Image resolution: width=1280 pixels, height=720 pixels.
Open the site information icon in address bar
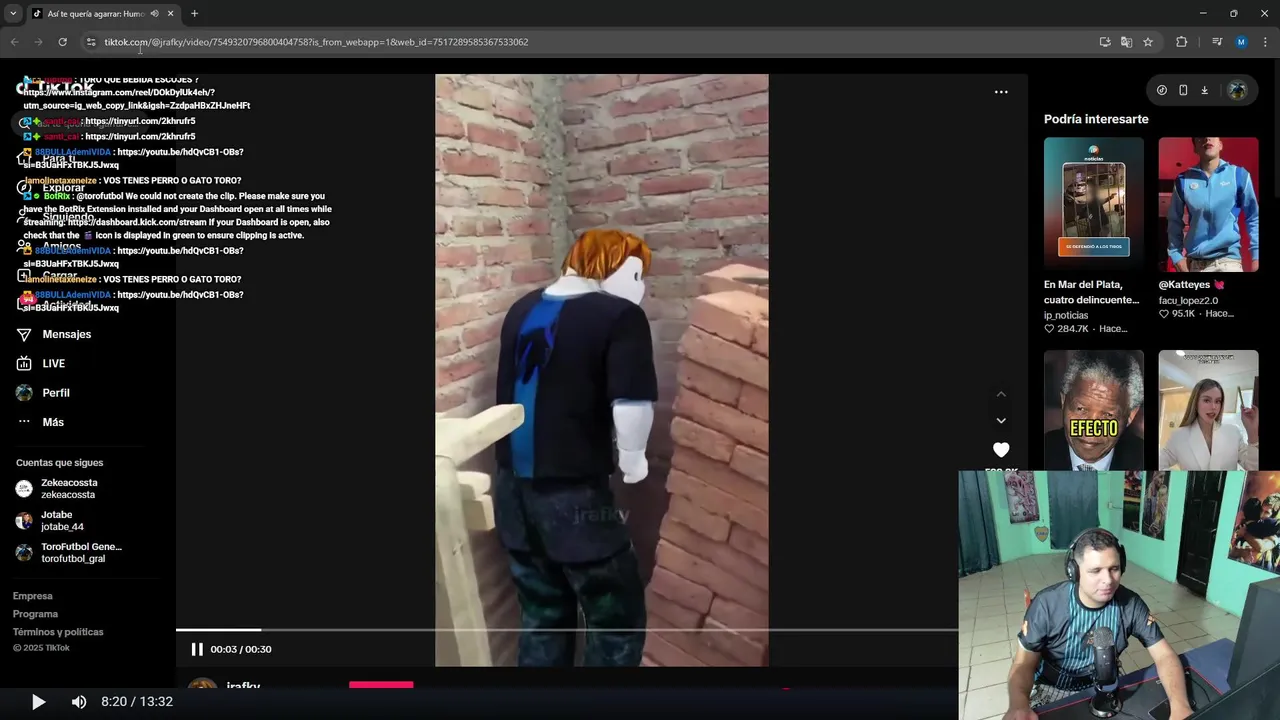tap(91, 42)
